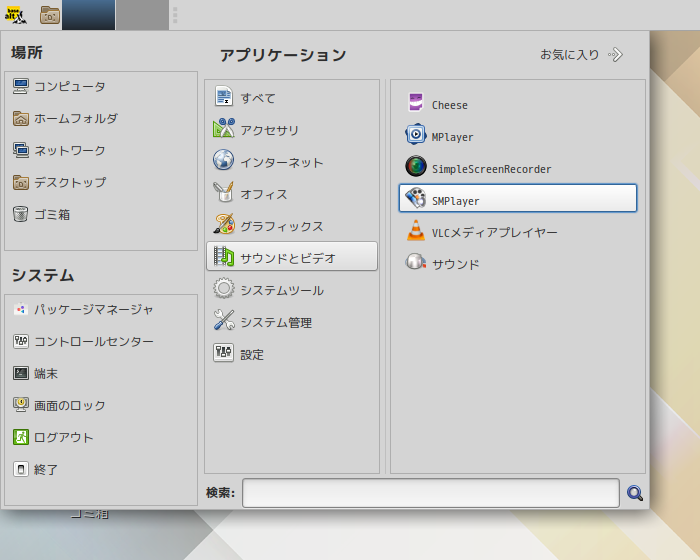700x560 pixels.
Task: Open コンピュータ icon in Places
Action: tap(21, 86)
